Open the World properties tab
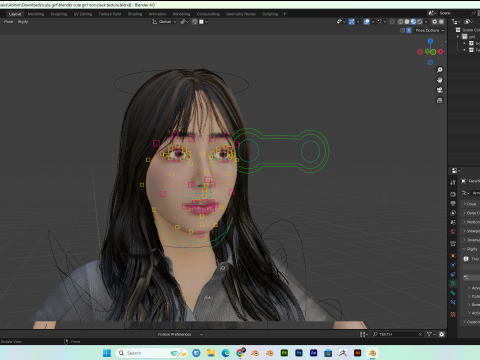 [x=453, y=231]
